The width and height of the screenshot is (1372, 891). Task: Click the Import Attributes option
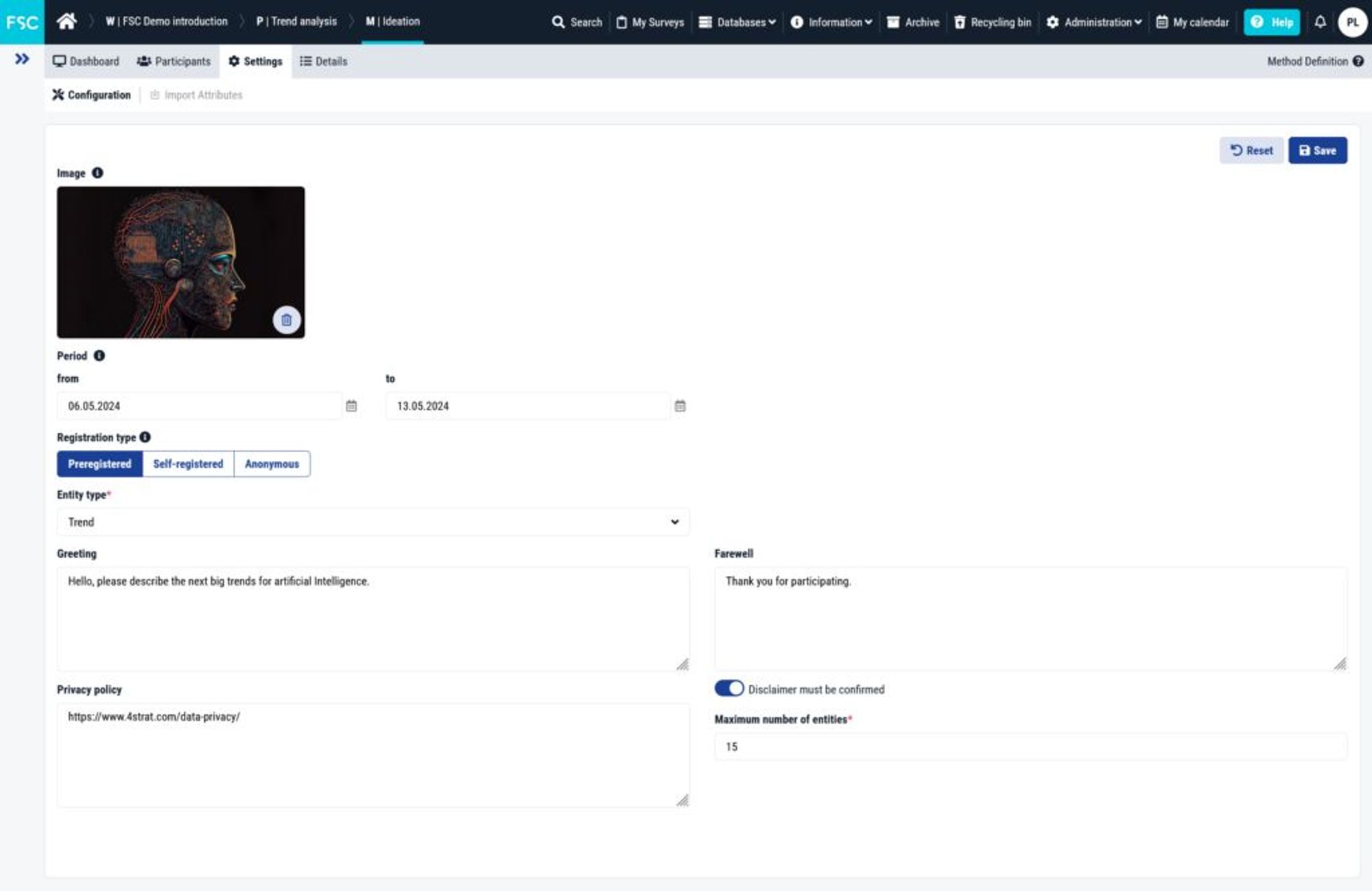[197, 94]
